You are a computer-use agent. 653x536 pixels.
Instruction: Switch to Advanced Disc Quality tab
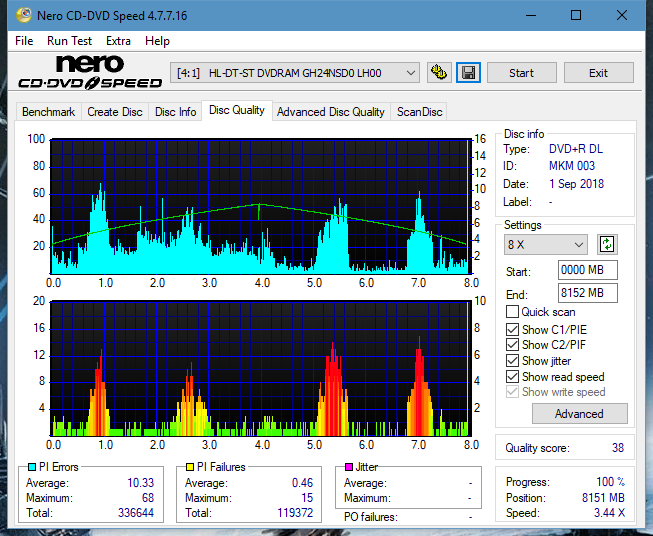tap(331, 112)
